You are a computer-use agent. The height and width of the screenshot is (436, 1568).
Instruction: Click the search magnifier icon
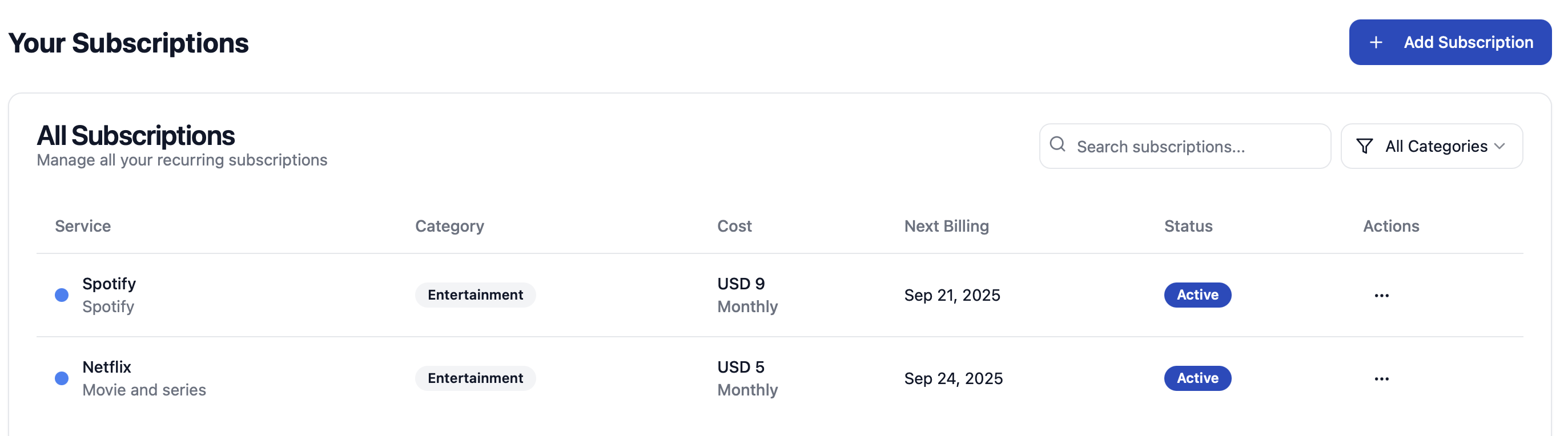pos(1058,144)
